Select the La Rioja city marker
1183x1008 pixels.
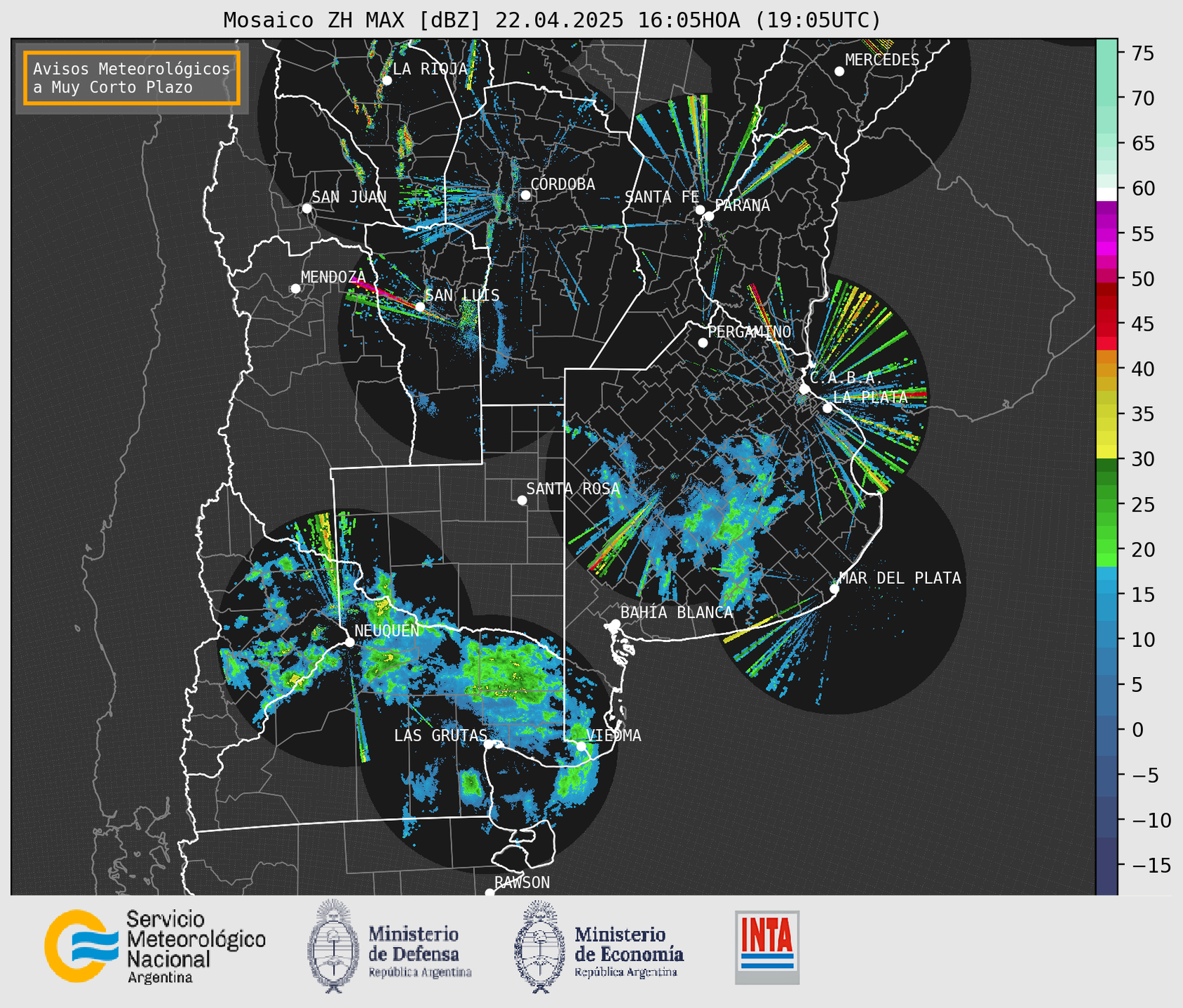pyautogui.click(x=386, y=81)
